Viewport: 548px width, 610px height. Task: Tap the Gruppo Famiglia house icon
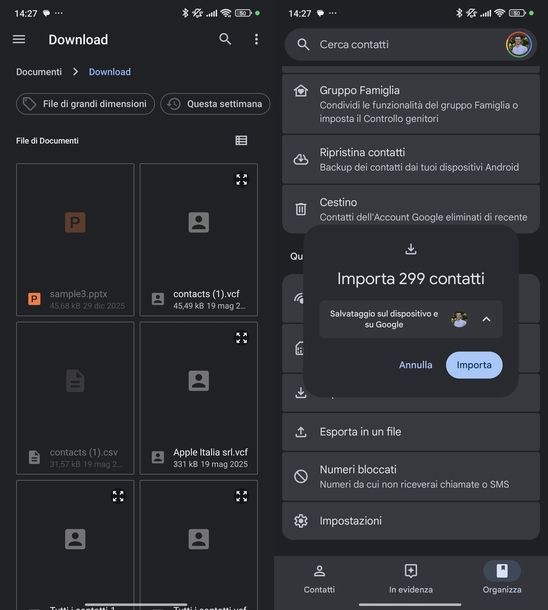(x=301, y=91)
